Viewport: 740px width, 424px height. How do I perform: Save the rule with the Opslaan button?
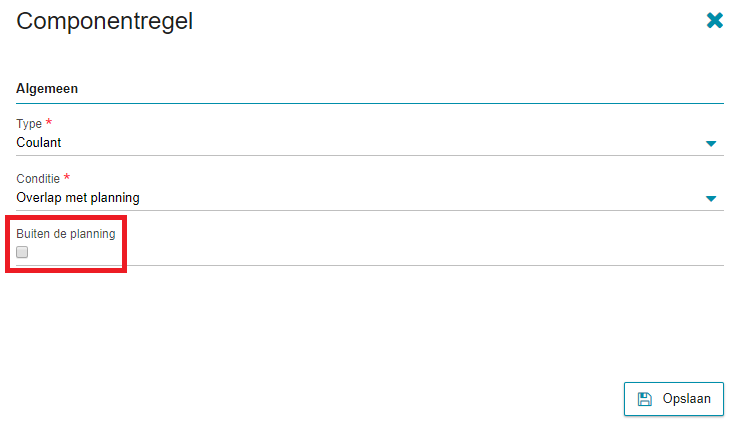tap(673, 399)
